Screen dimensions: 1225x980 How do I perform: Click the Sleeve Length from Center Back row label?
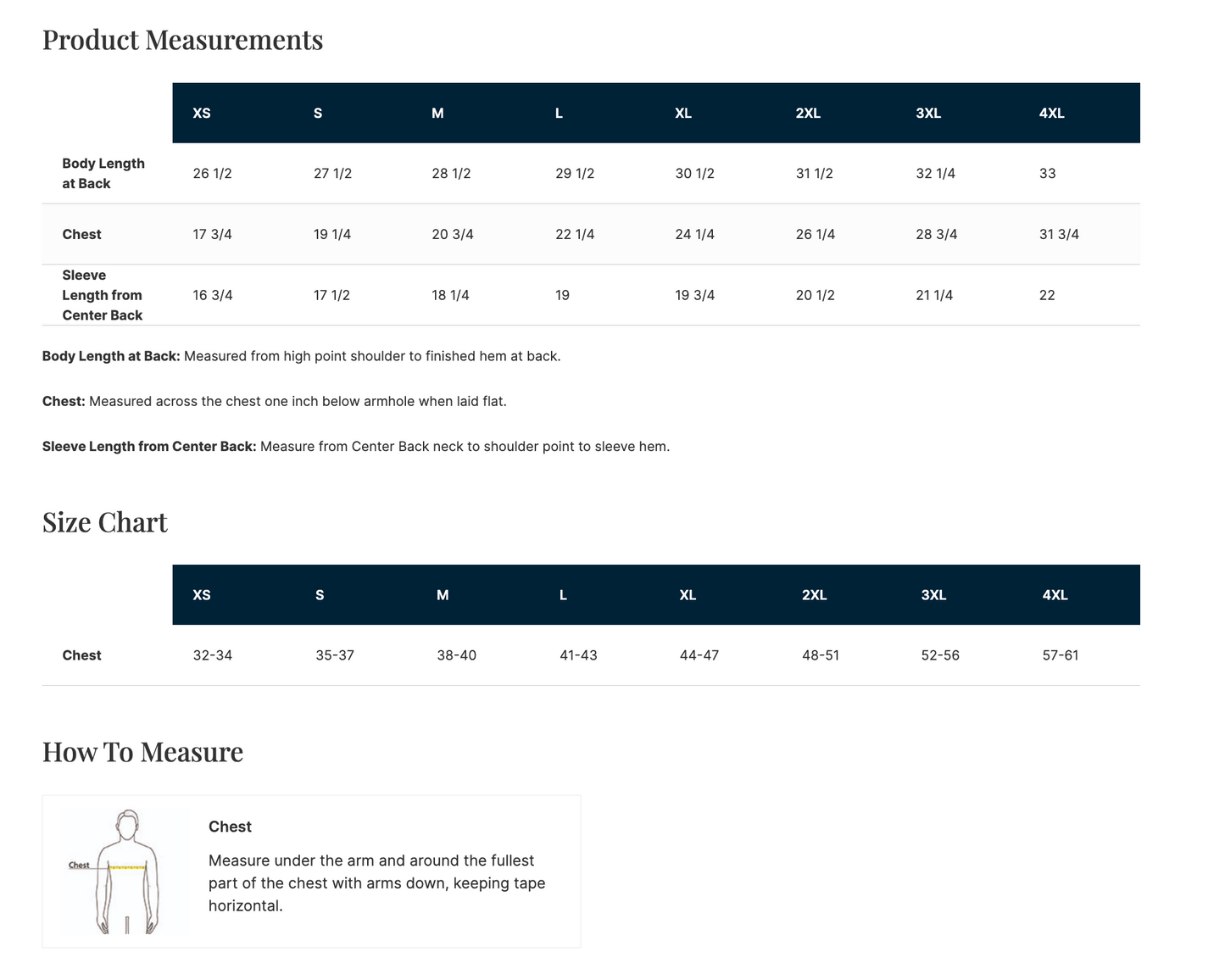point(103,295)
